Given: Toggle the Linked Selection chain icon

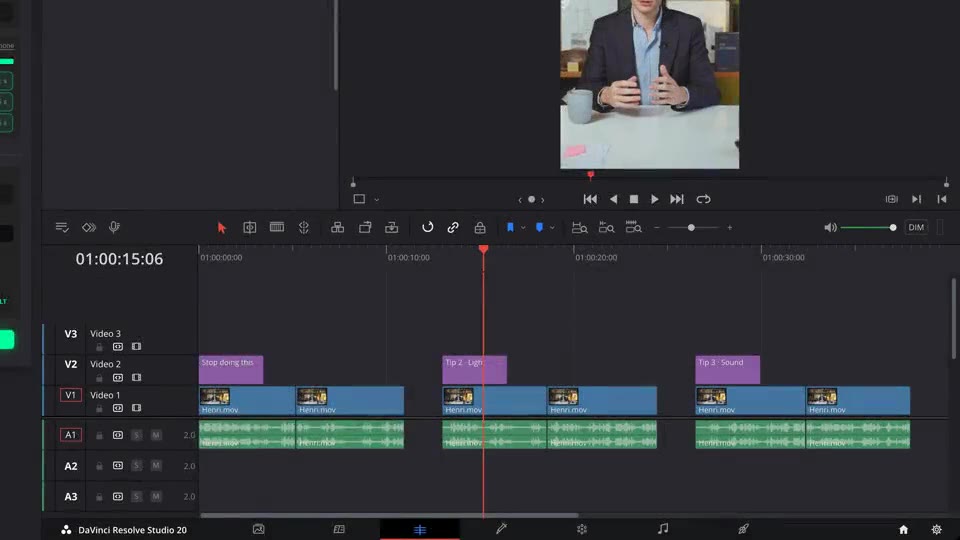Looking at the screenshot, I should click(453, 228).
